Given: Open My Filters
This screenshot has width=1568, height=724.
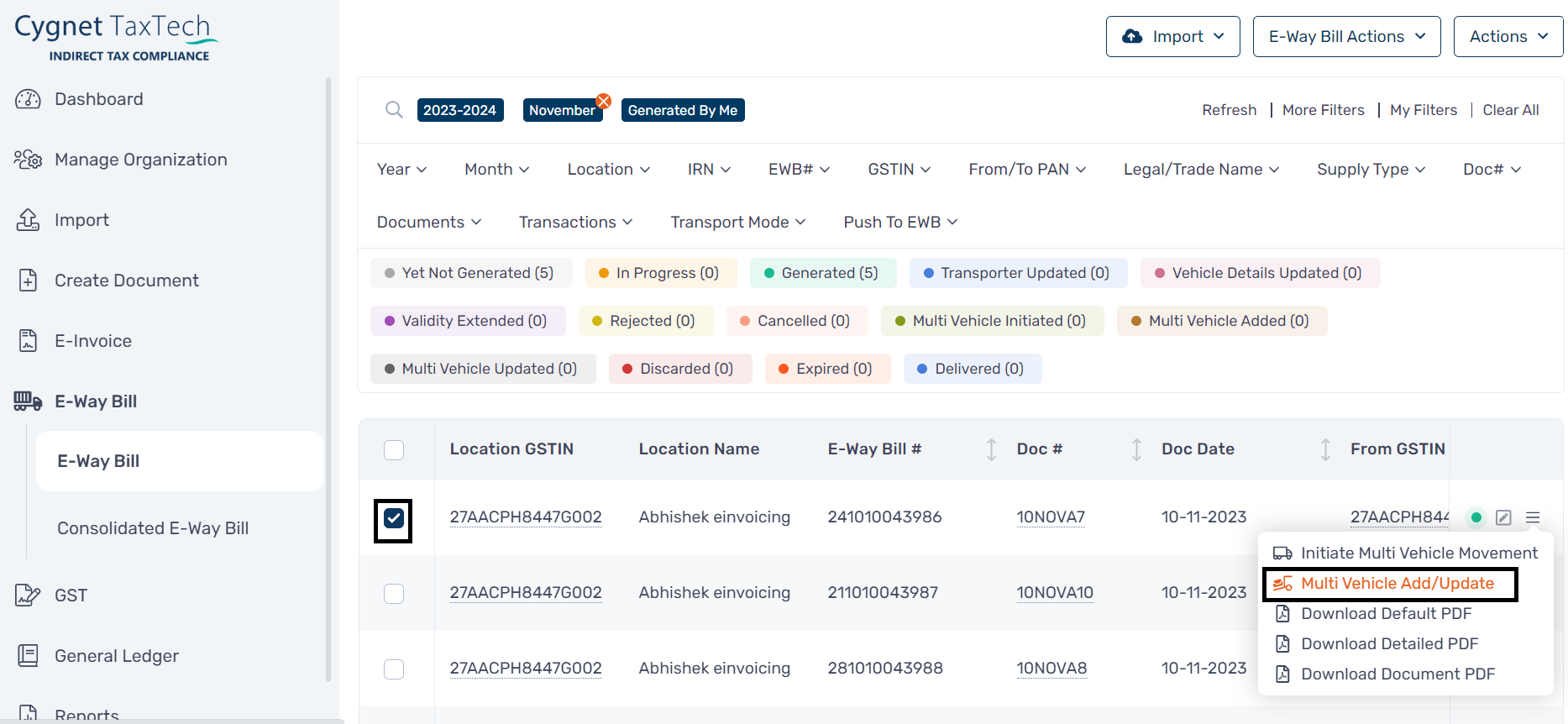Looking at the screenshot, I should (x=1424, y=110).
